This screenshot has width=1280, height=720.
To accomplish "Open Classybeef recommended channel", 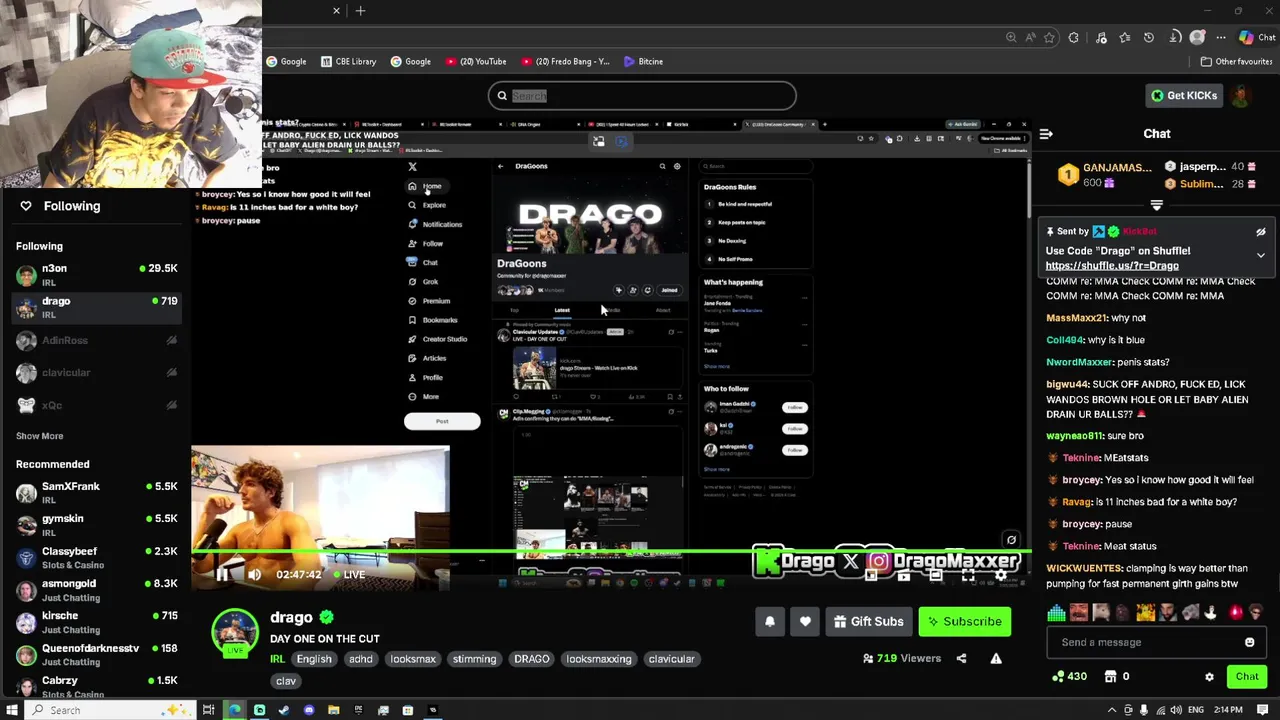I will pyautogui.click(x=96, y=558).
